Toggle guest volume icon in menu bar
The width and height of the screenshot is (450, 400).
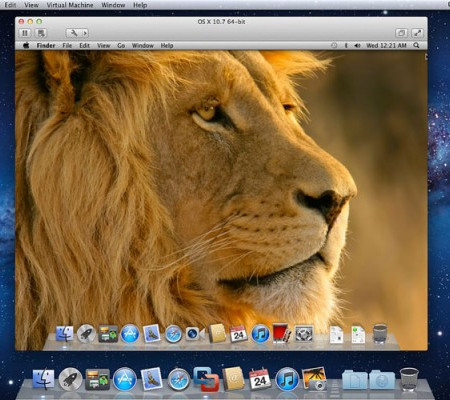[x=357, y=46]
